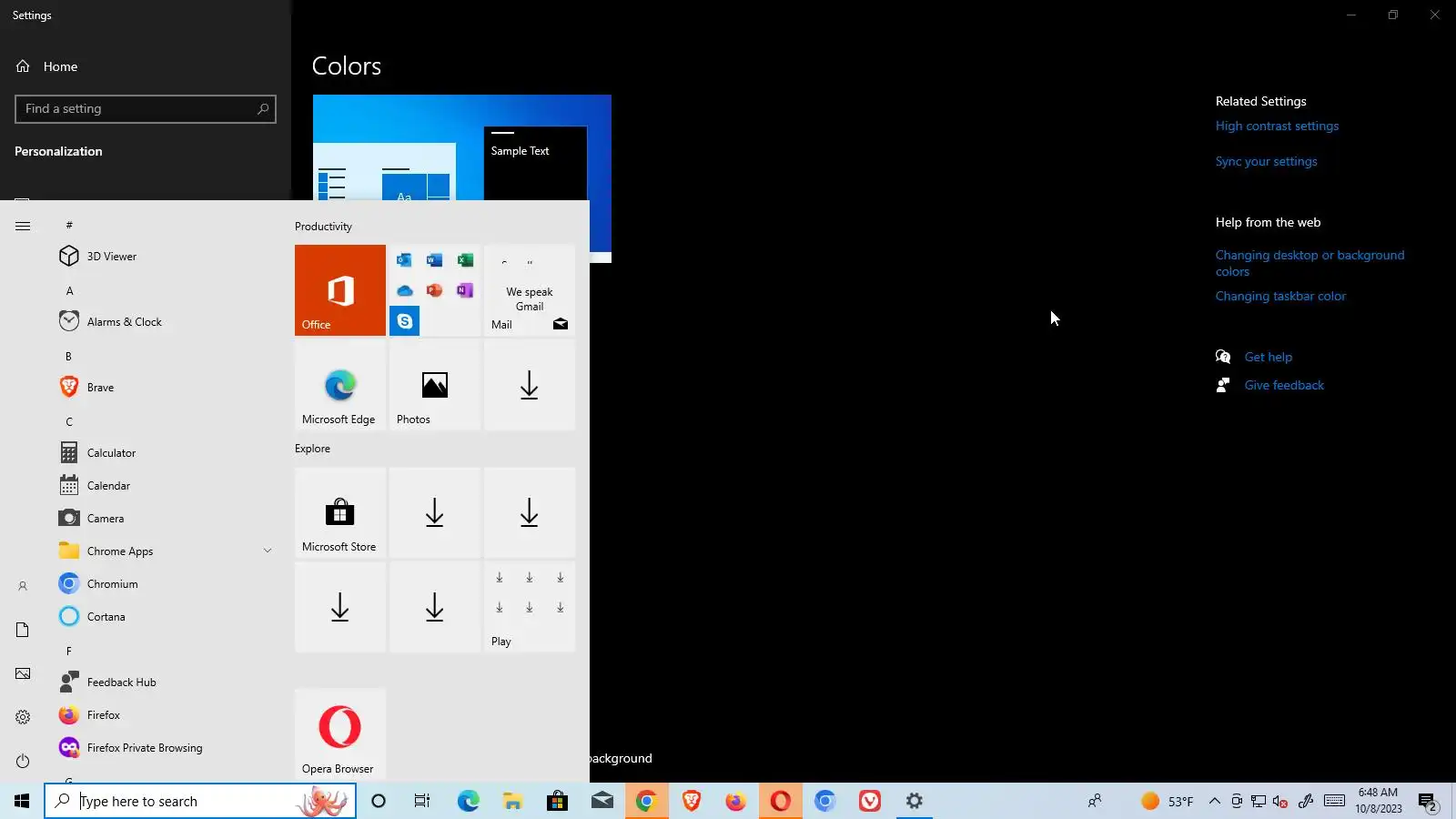
Task: Open Feedback Hub
Action: point(164,682)
